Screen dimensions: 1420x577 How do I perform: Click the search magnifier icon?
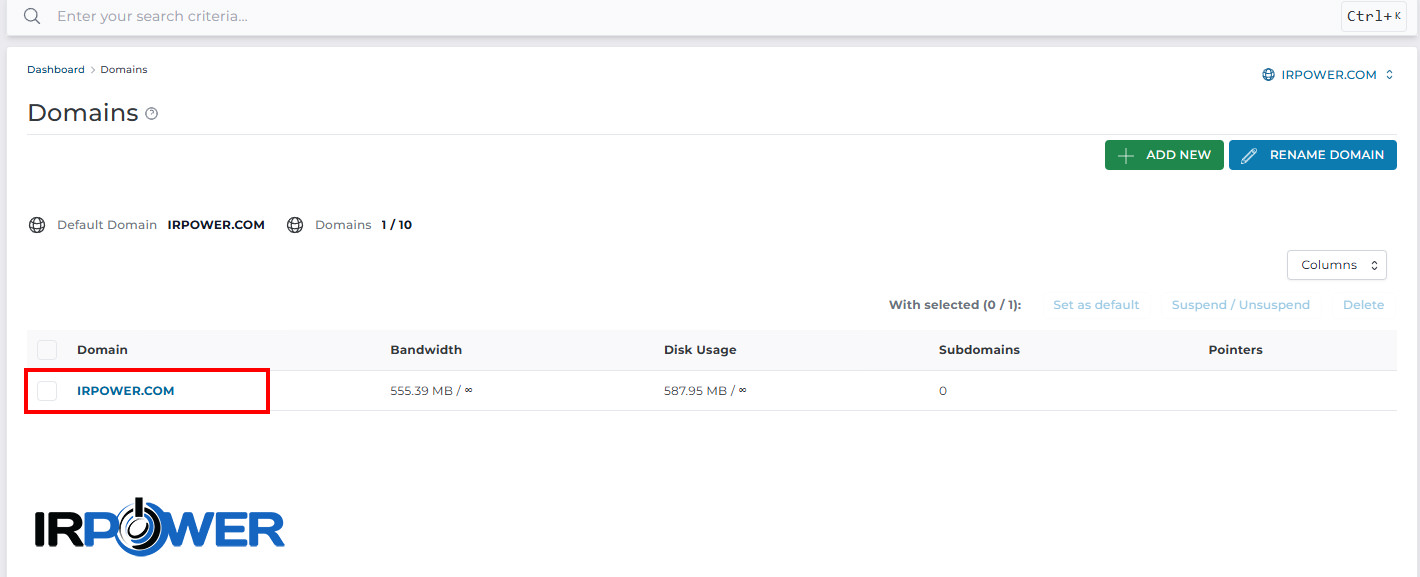[33, 16]
